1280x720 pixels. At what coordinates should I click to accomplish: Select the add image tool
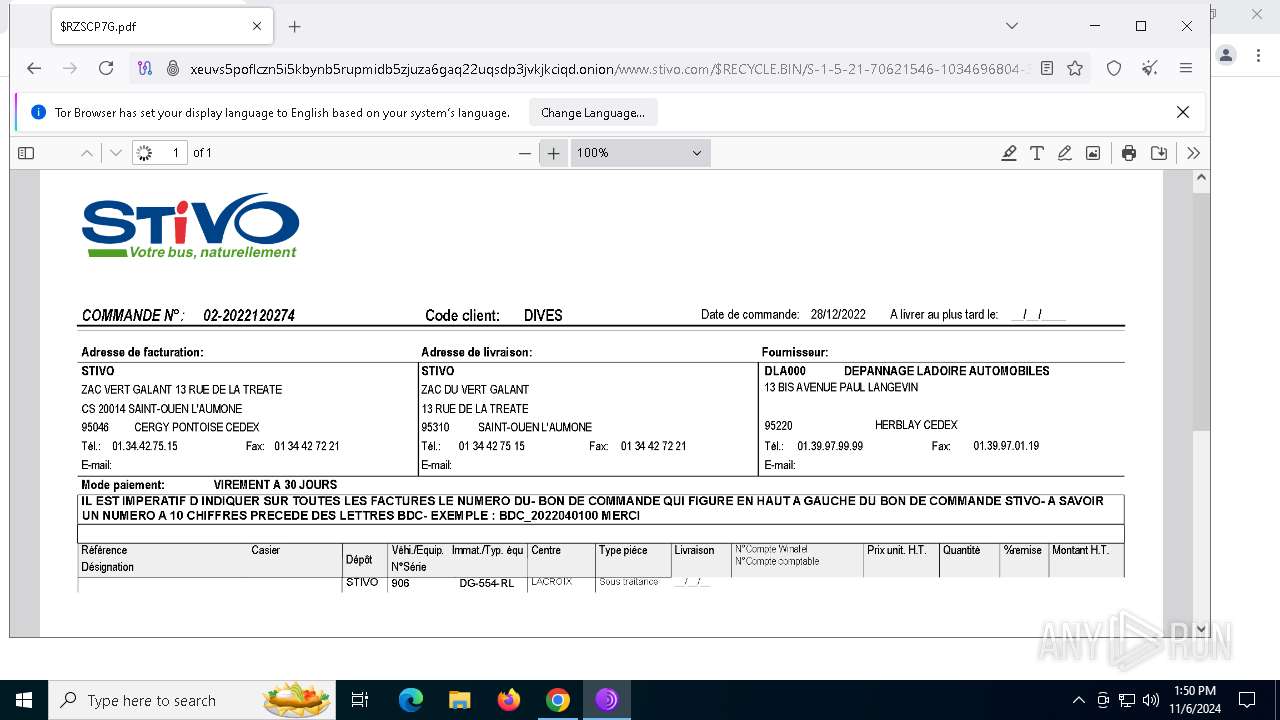coord(1093,153)
